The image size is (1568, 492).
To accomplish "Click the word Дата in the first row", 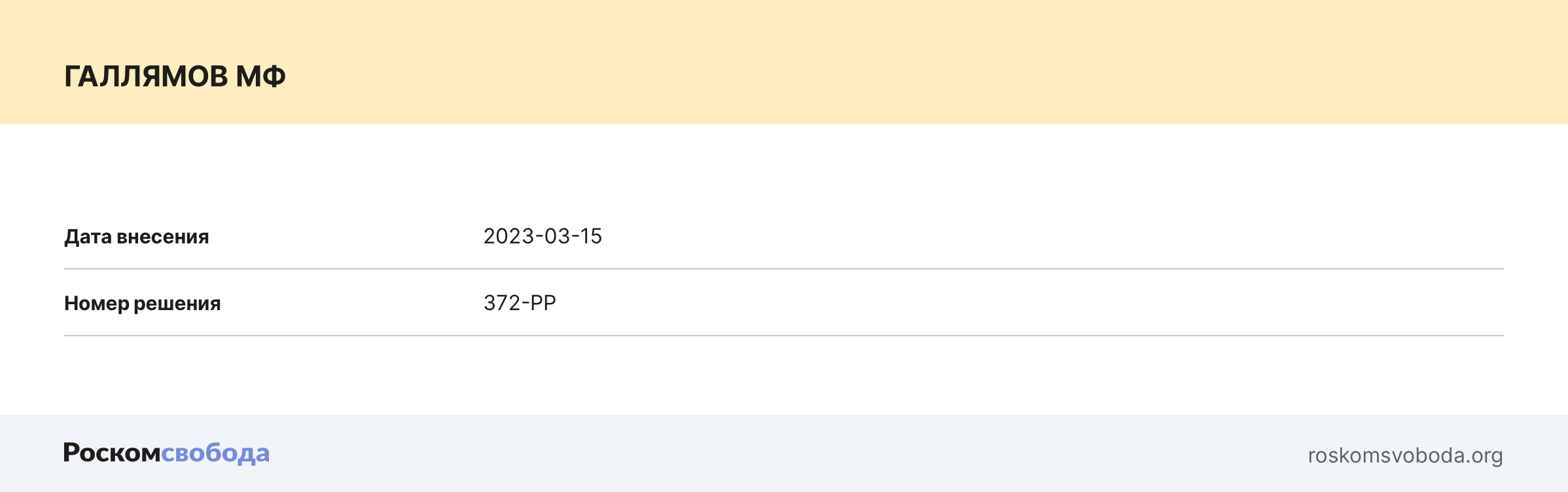I will pyautogui.click(x=88, y=237).
